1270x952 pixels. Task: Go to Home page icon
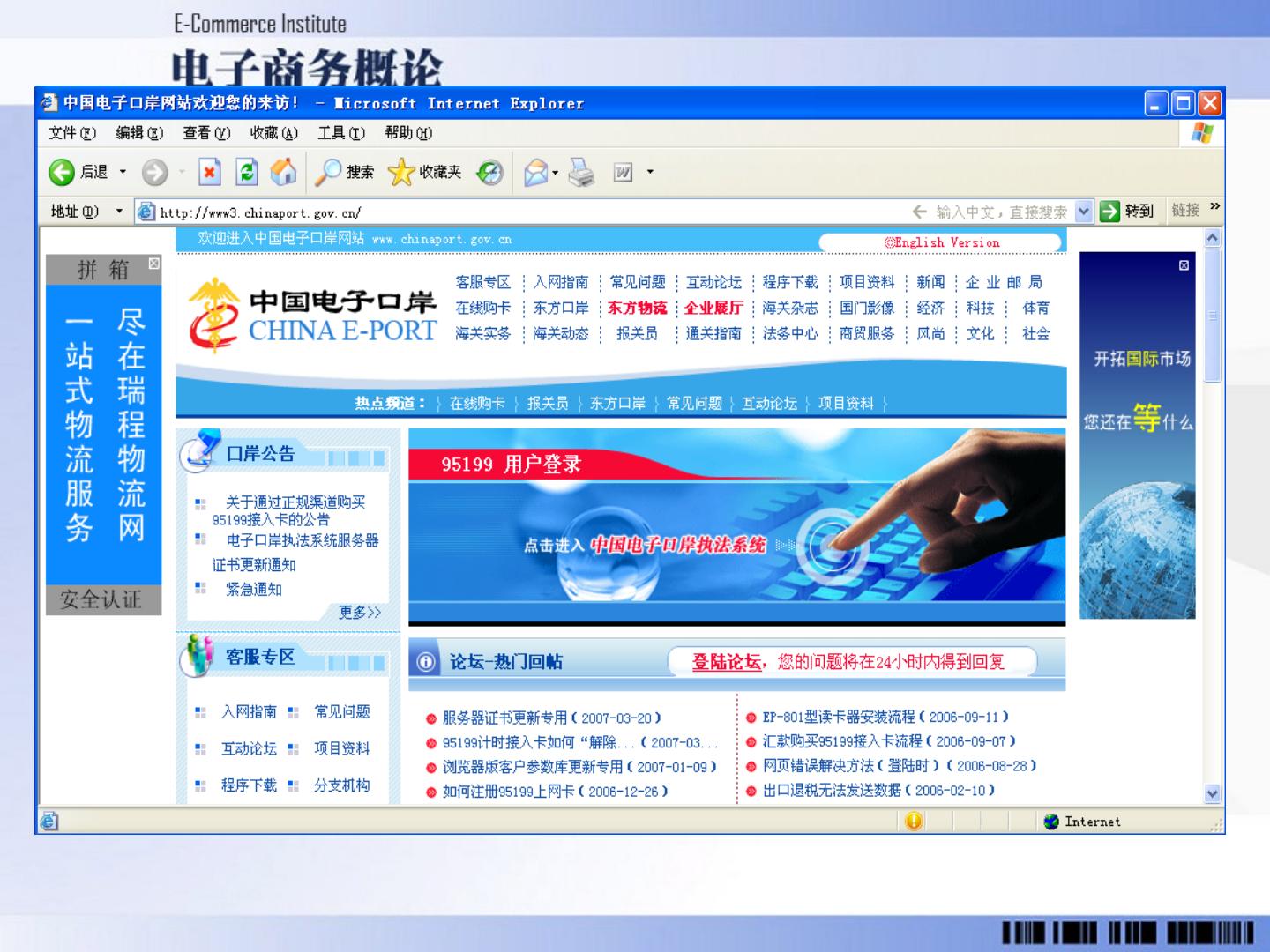tap(283, 172)
